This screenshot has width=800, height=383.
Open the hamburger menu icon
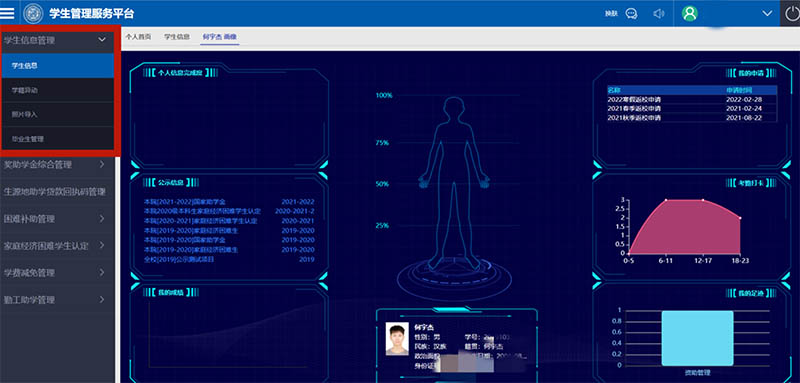pyautogui.click(x=7, y=13)
